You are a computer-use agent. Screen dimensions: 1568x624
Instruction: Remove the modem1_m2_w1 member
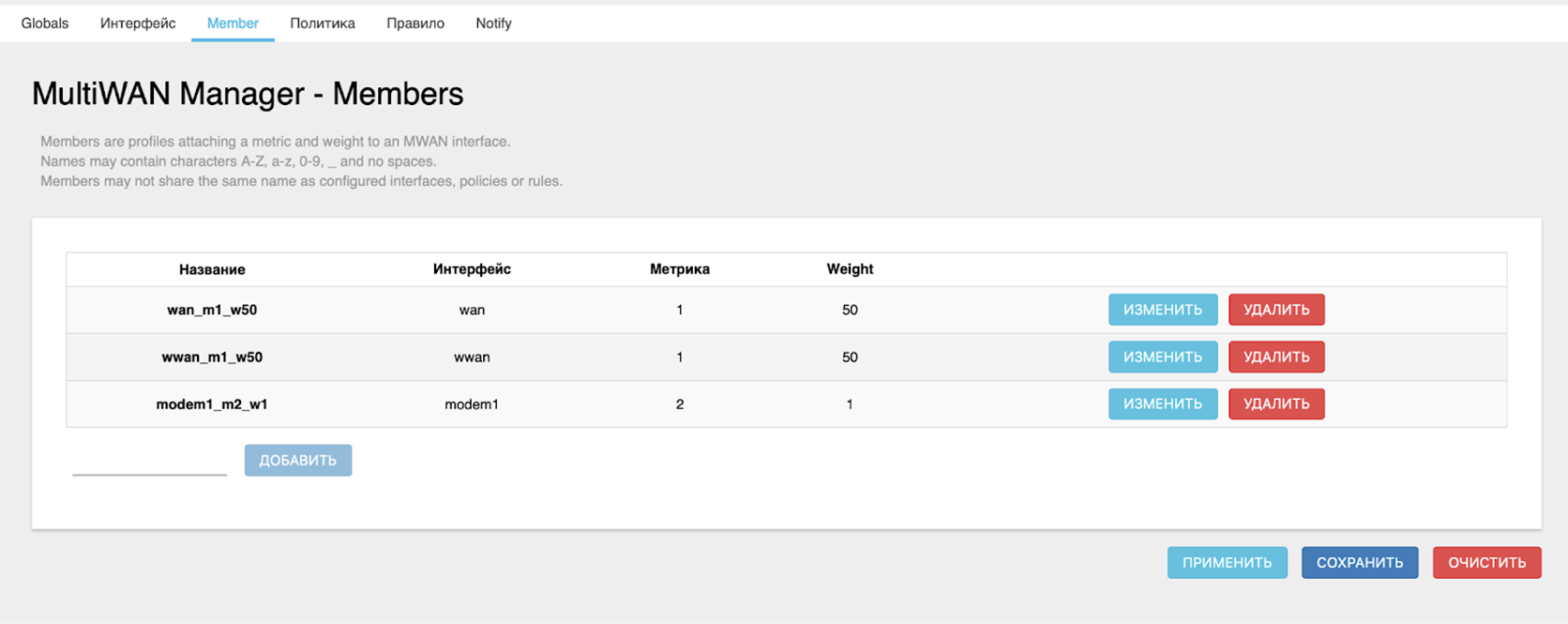pyautogui.click(x=1275, y=403)
